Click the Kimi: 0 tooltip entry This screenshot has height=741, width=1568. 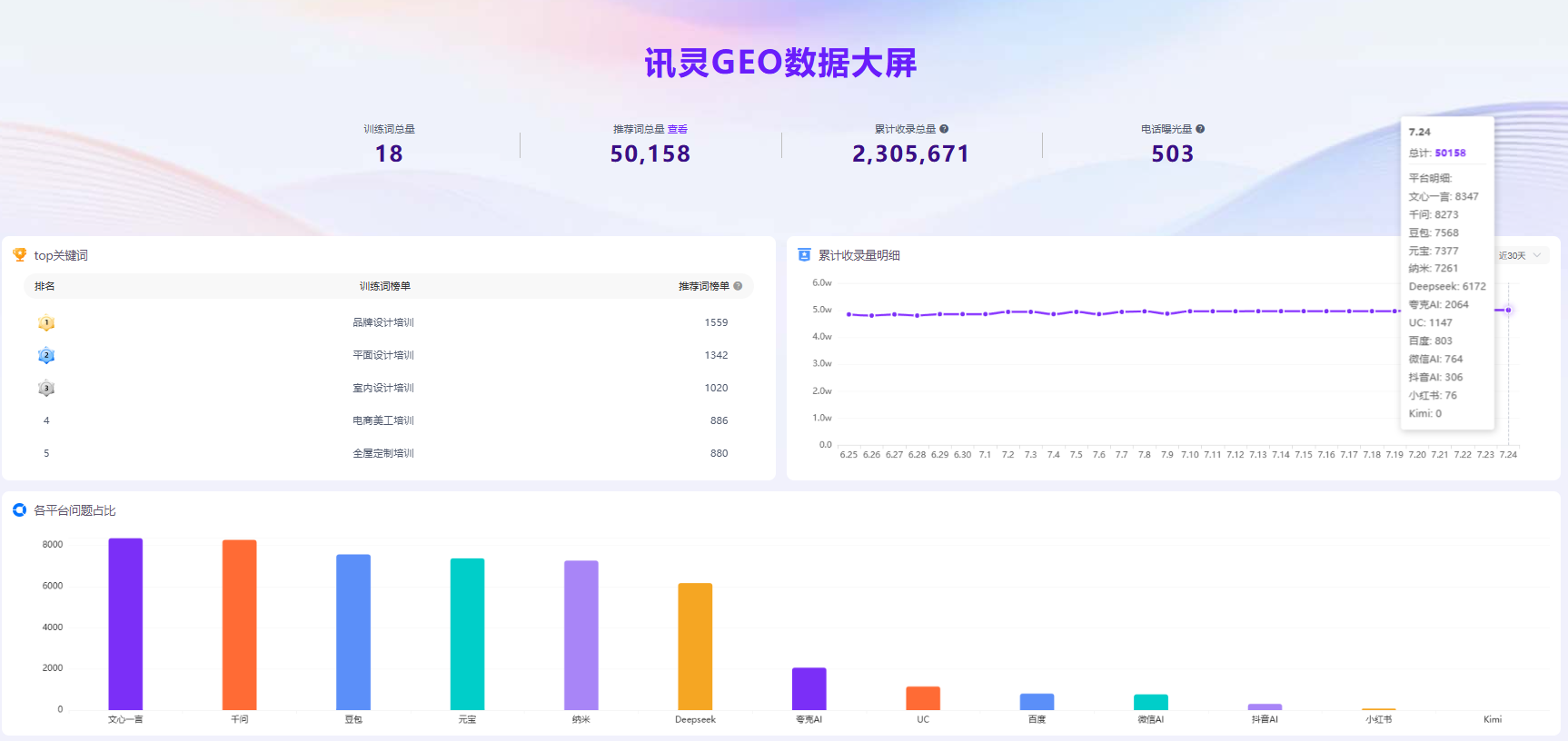tap(1425, 413)
